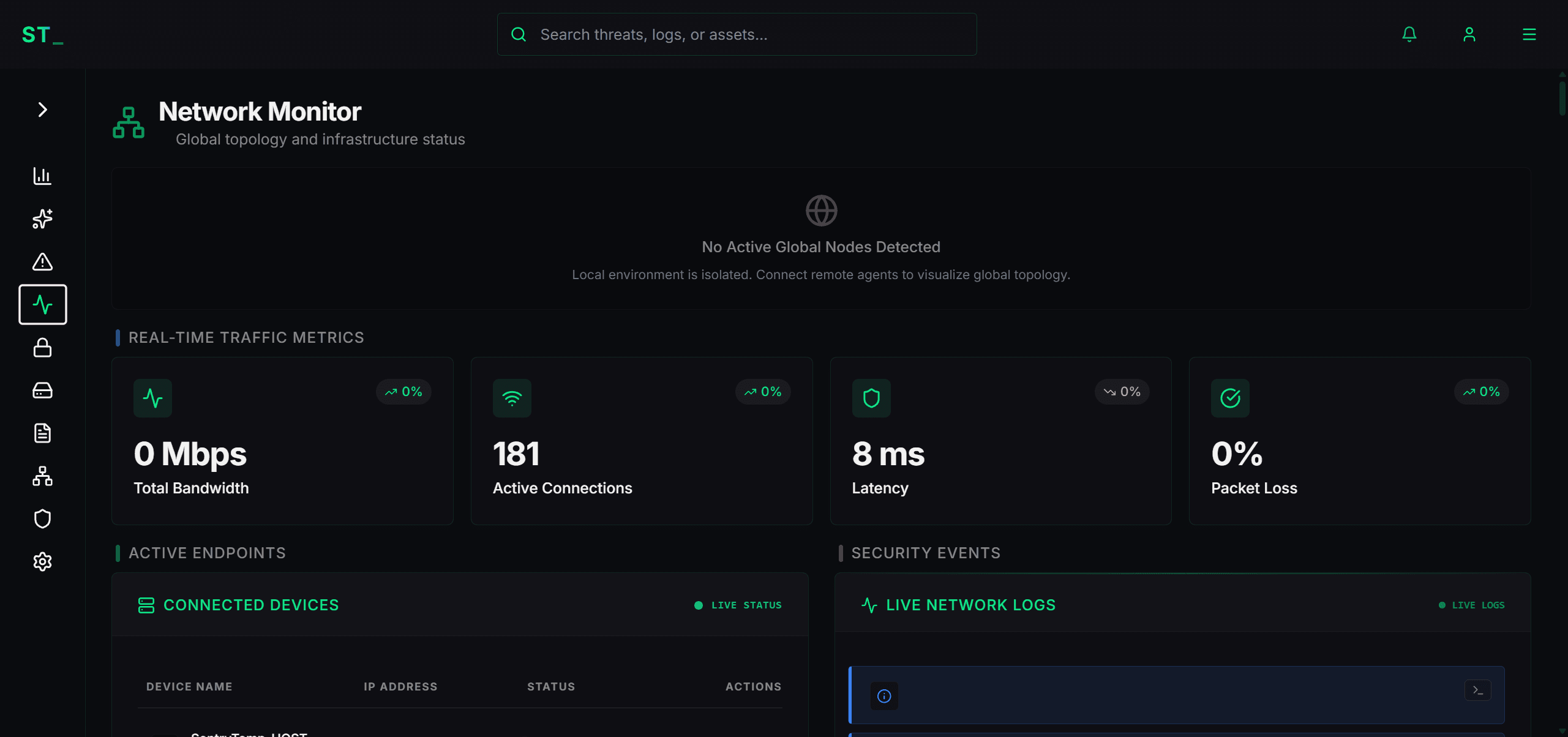Click the Total Bandwidth pulse icon
1568x737 pixels.
tap(152, 398)
